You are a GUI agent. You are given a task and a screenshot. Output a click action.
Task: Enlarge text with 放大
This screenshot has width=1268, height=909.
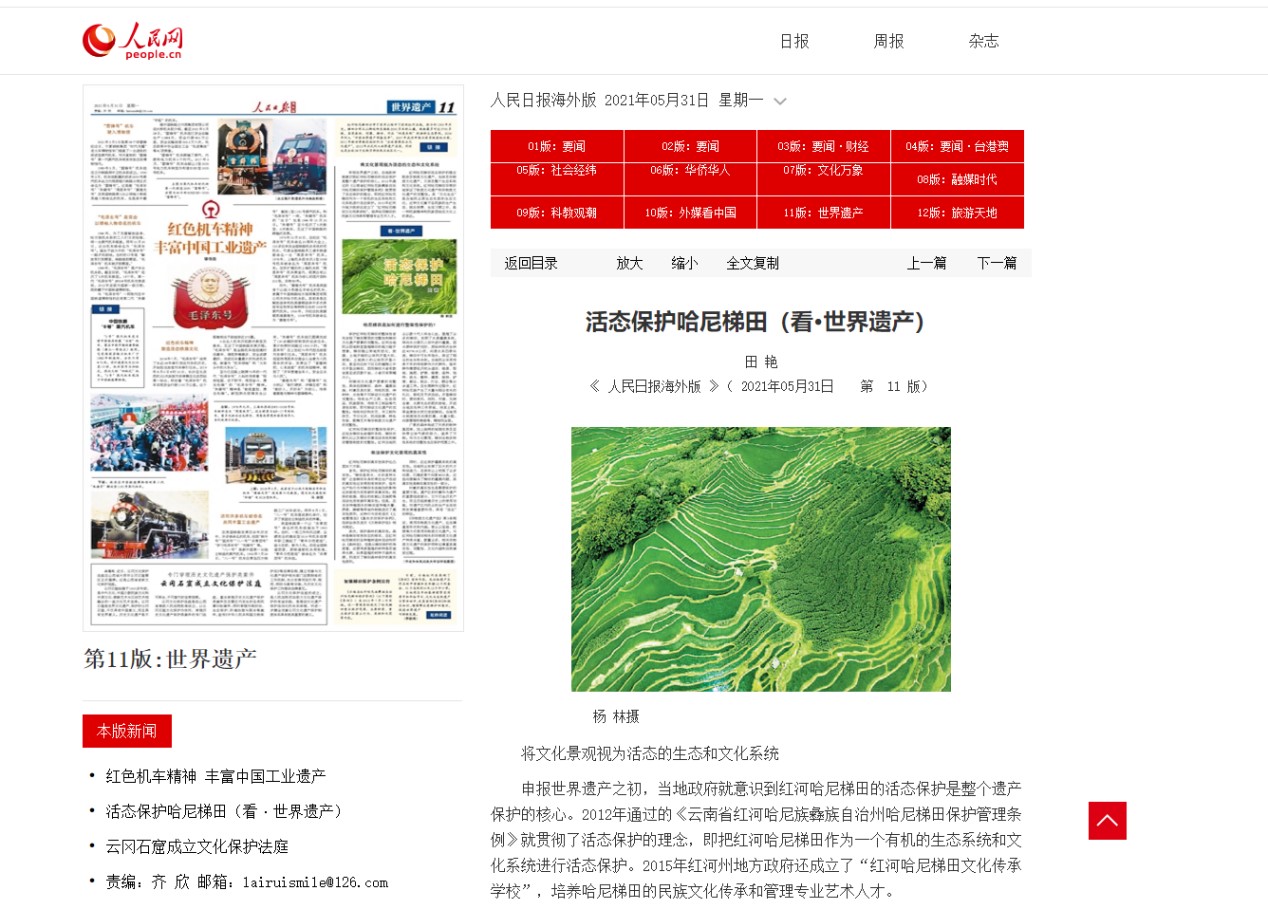[629, 263]
